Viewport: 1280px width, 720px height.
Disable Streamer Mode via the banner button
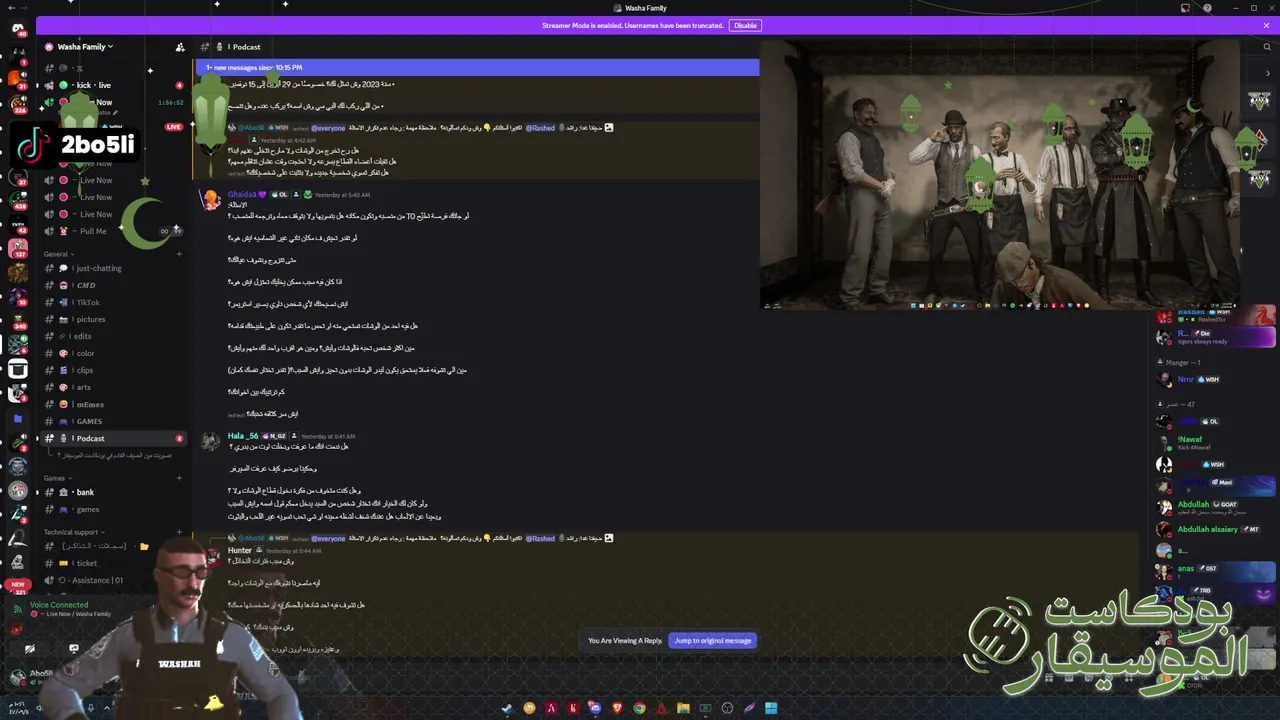(745, 25)
